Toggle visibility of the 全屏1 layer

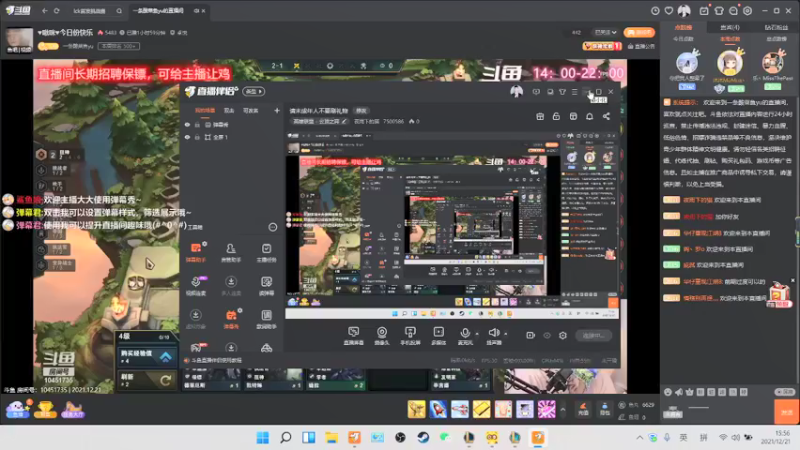tap(187, 137)
